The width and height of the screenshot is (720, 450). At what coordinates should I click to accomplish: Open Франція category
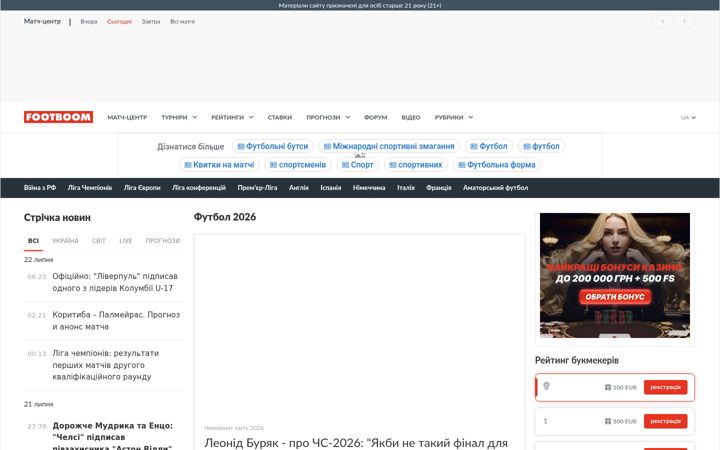click(439, 188)
